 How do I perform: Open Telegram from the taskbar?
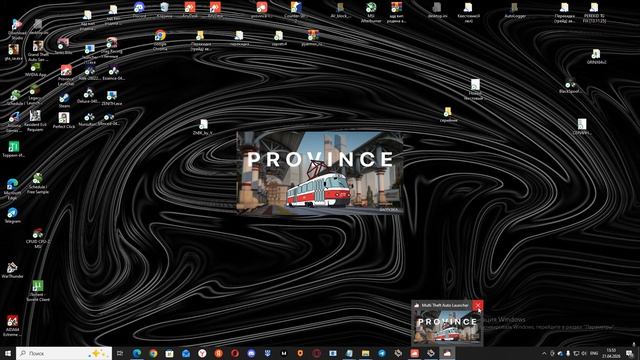click(382, 353)
